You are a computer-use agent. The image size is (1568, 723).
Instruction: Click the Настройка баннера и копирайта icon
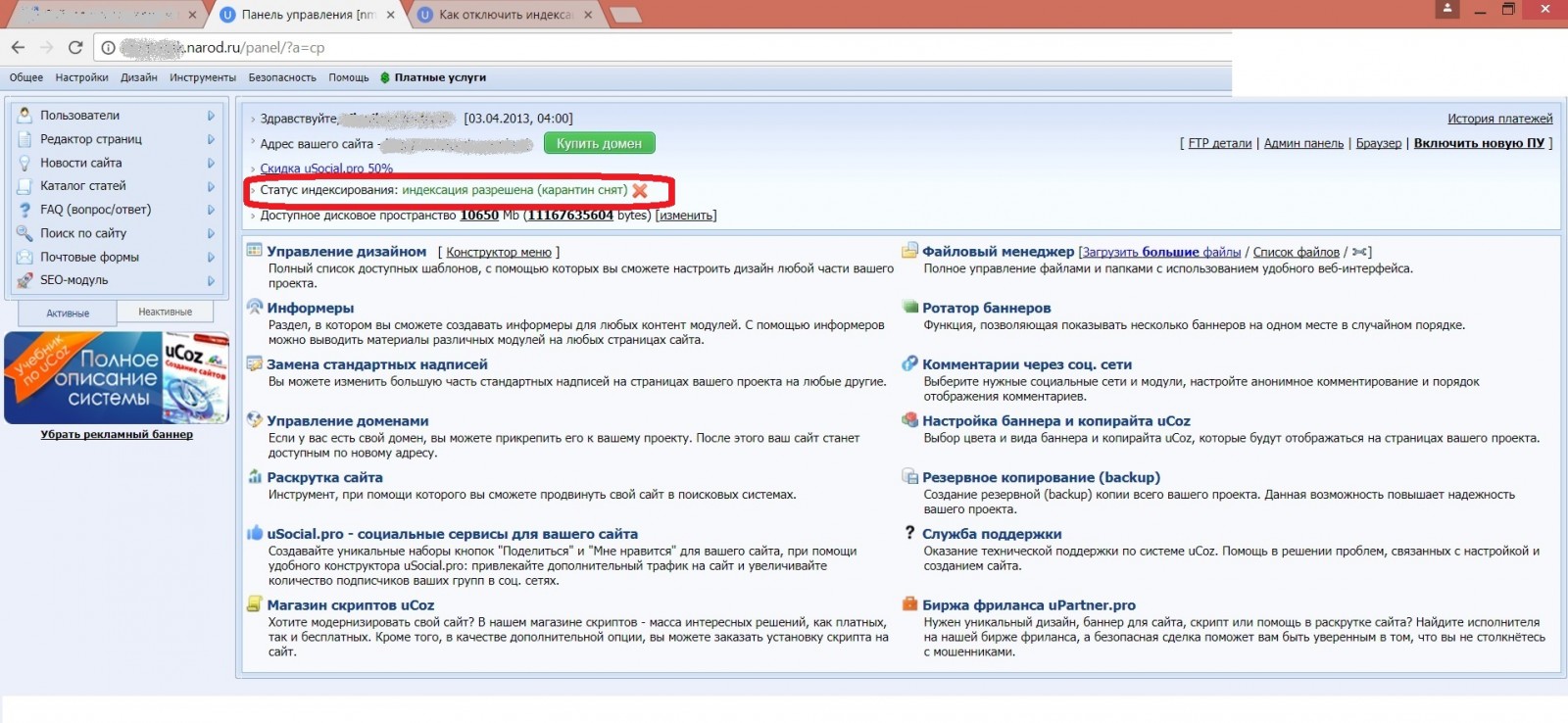pyautogui.click(x=910, y=420)
